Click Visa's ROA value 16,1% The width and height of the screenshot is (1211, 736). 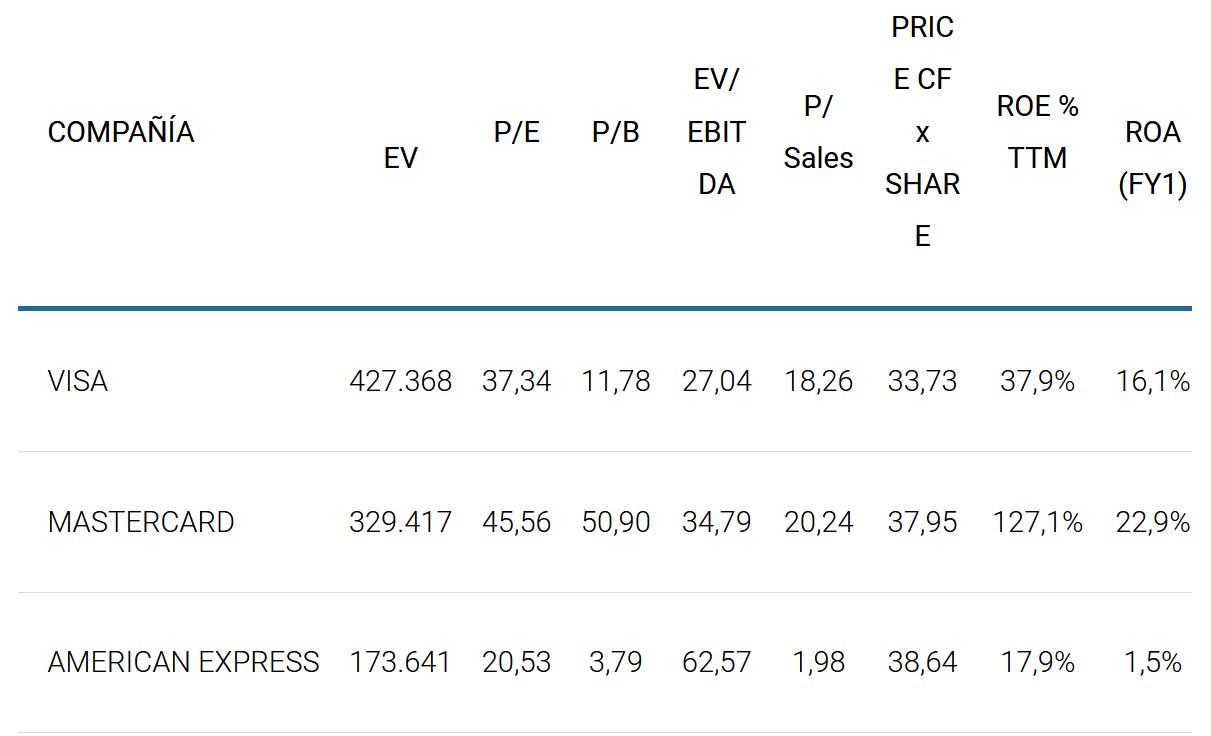click(1152, 381)
